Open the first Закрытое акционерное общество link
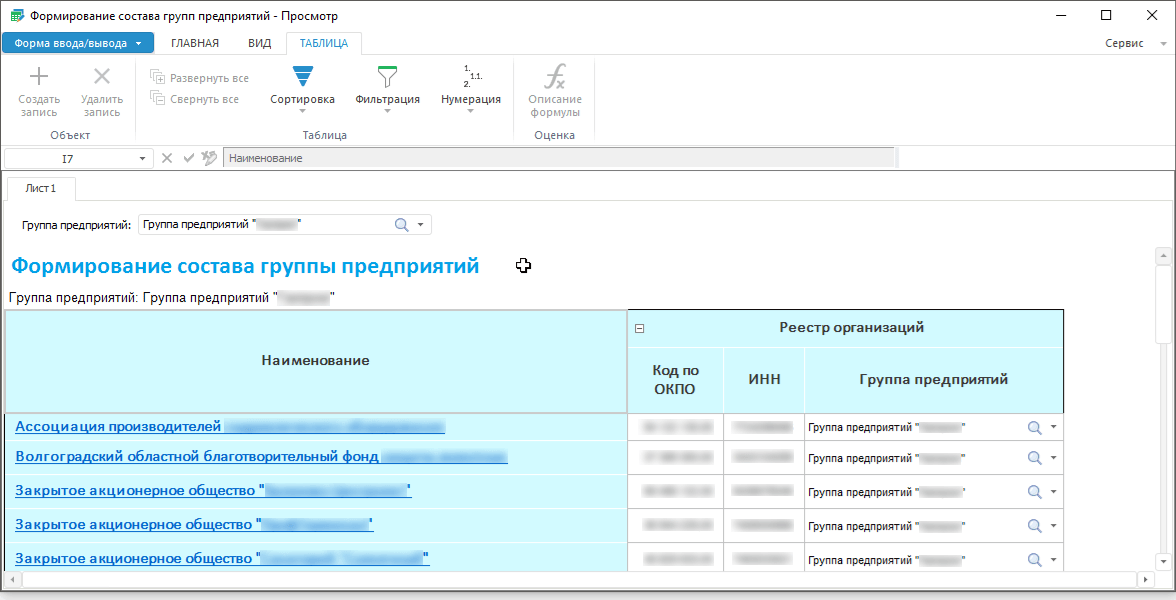The image size is (1176, 600). pyautogui.click(x=213, y=490)
